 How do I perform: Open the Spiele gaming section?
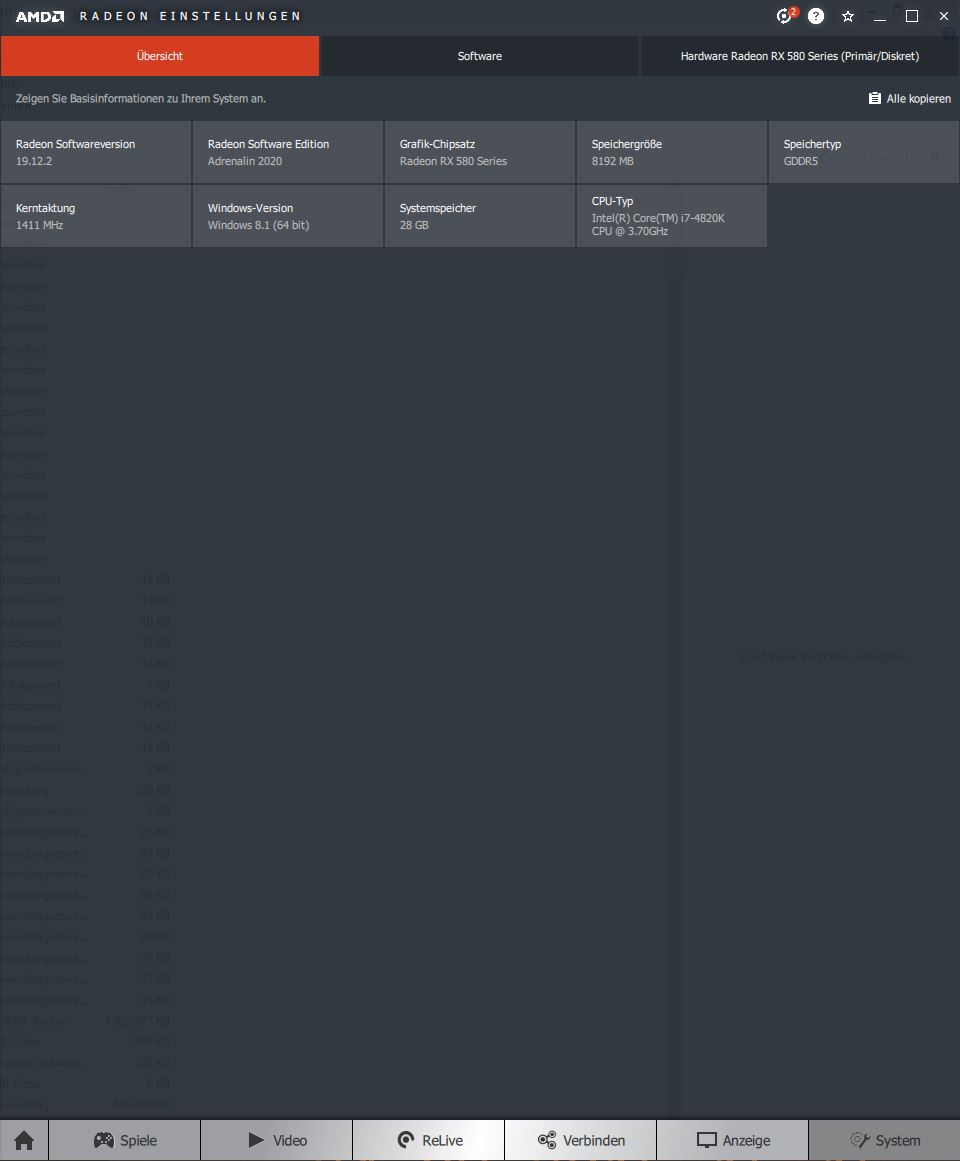coord(124,1140)
